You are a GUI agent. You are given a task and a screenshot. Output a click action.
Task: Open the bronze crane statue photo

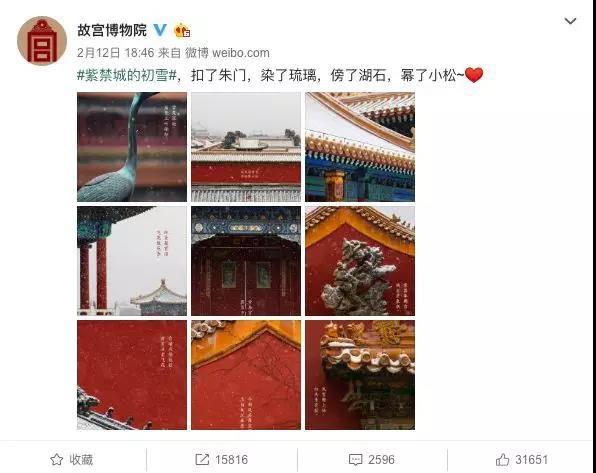pyautogui.click(x=132, y=147)
